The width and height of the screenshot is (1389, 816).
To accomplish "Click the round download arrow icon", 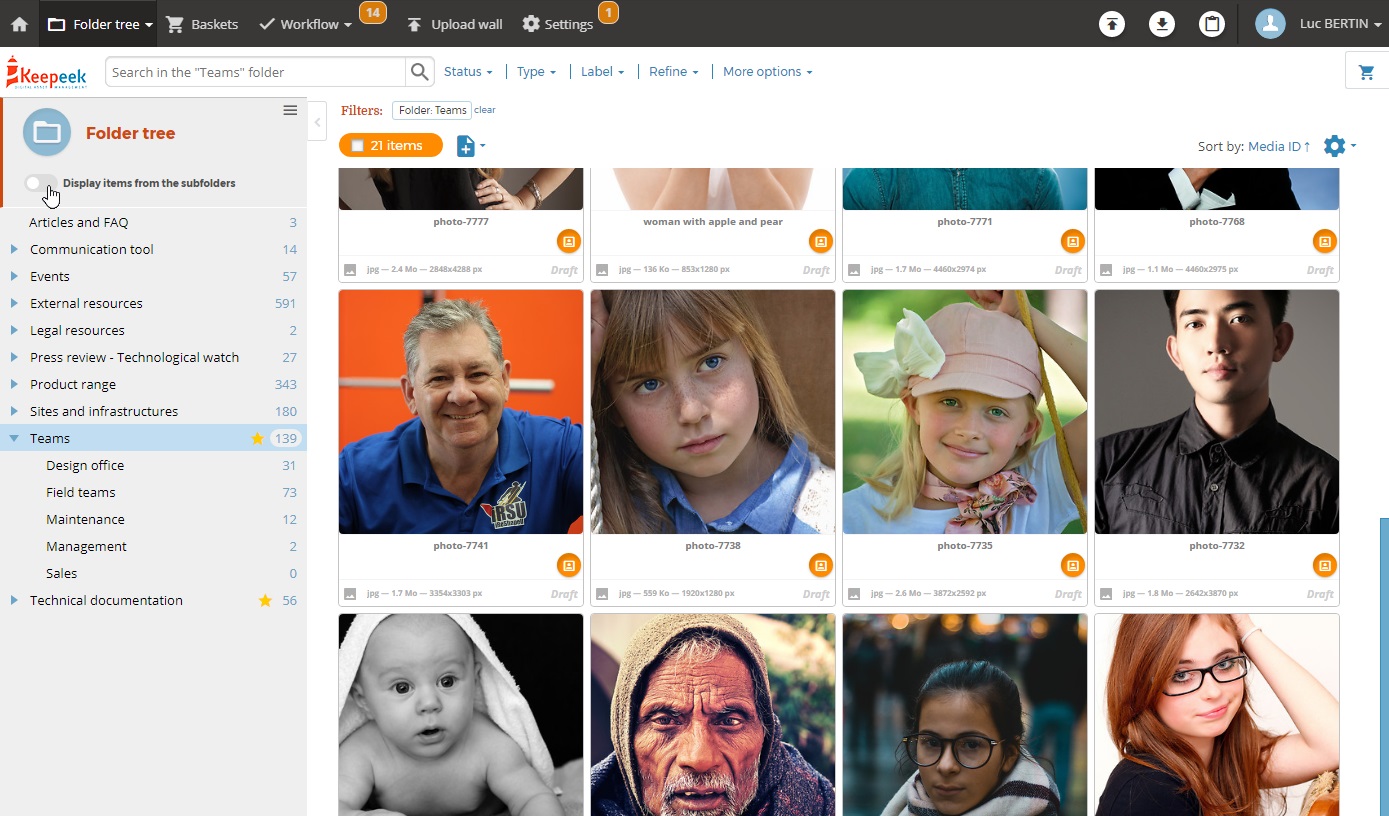I will tap(1162, 24).
